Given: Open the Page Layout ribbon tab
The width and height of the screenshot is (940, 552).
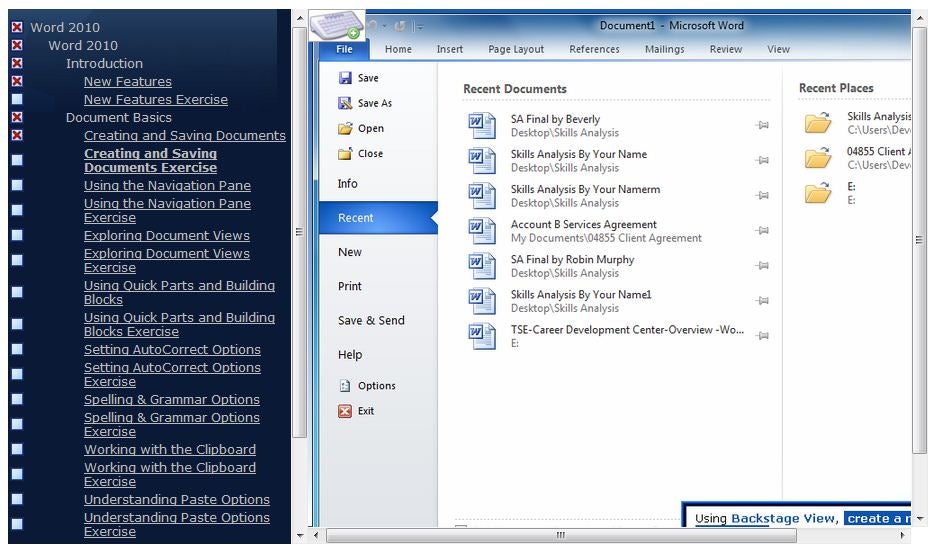Looking at the screenshot, I should pos(516,49).
